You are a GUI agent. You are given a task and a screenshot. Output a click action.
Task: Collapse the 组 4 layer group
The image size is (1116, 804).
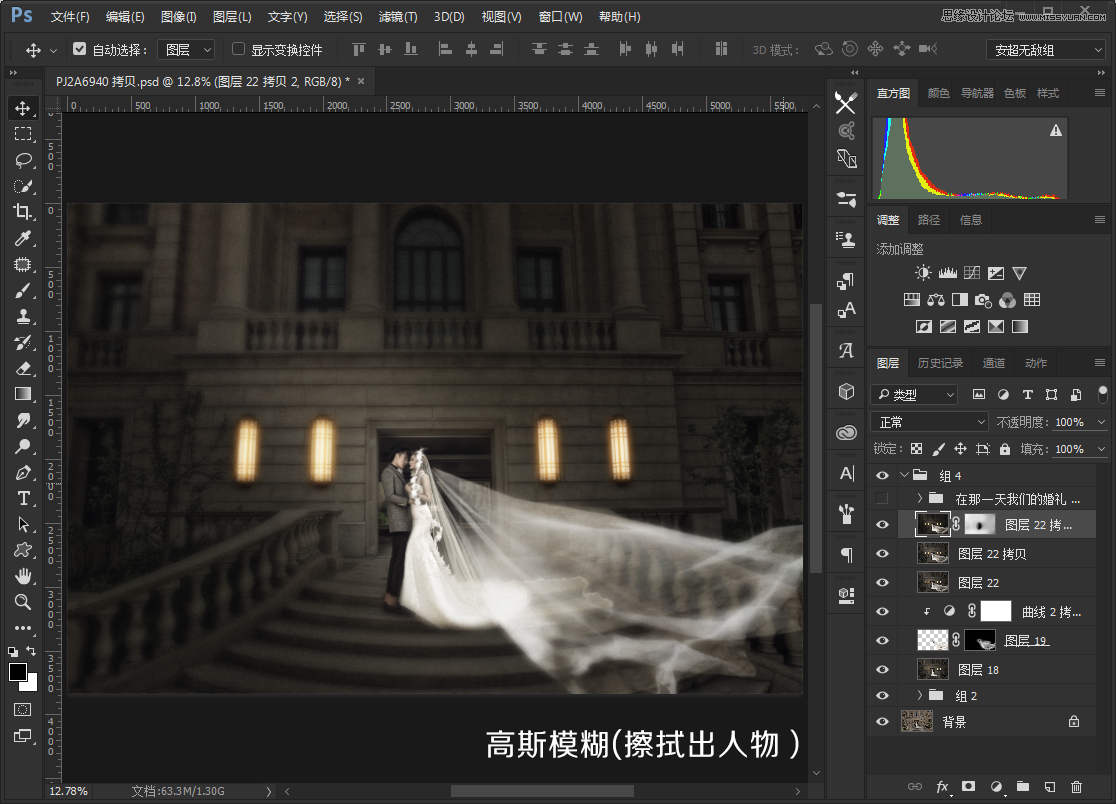pyautogui.click(x=906, y=475)
